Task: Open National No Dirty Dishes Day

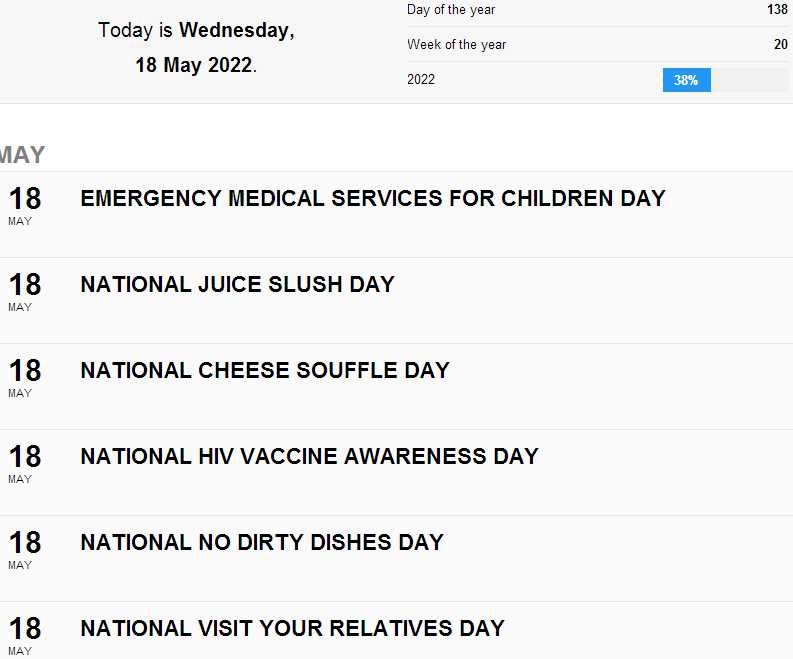Action: 261,542
